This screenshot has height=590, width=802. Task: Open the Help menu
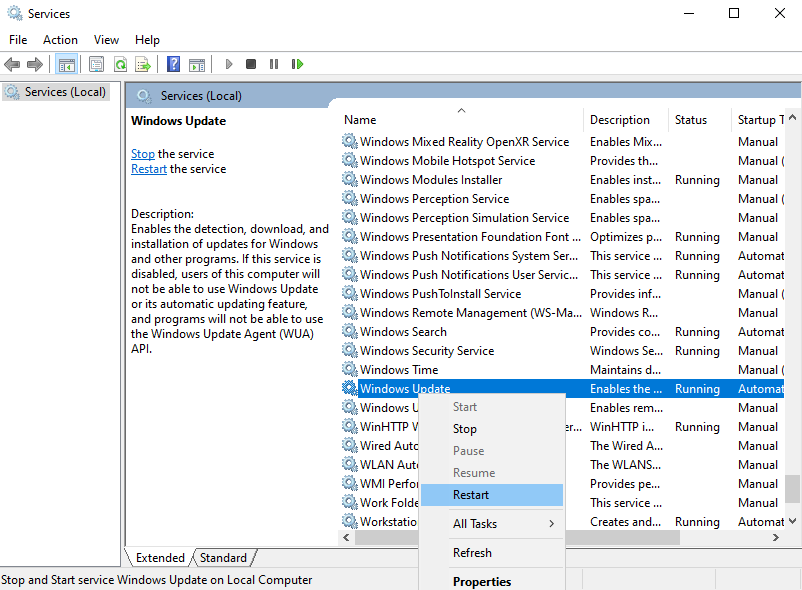coord(147,40)
